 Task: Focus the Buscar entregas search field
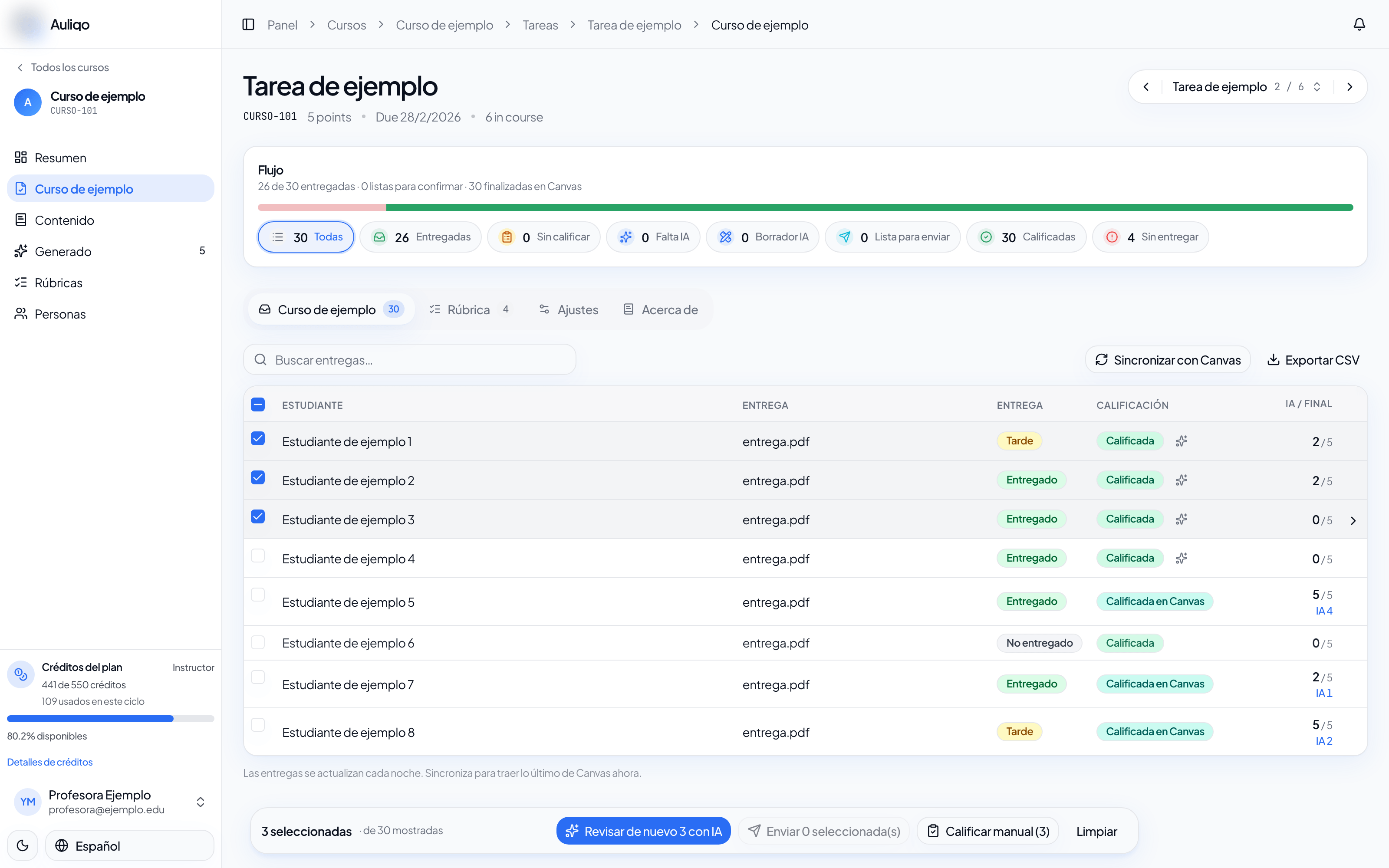coord(409,360)
